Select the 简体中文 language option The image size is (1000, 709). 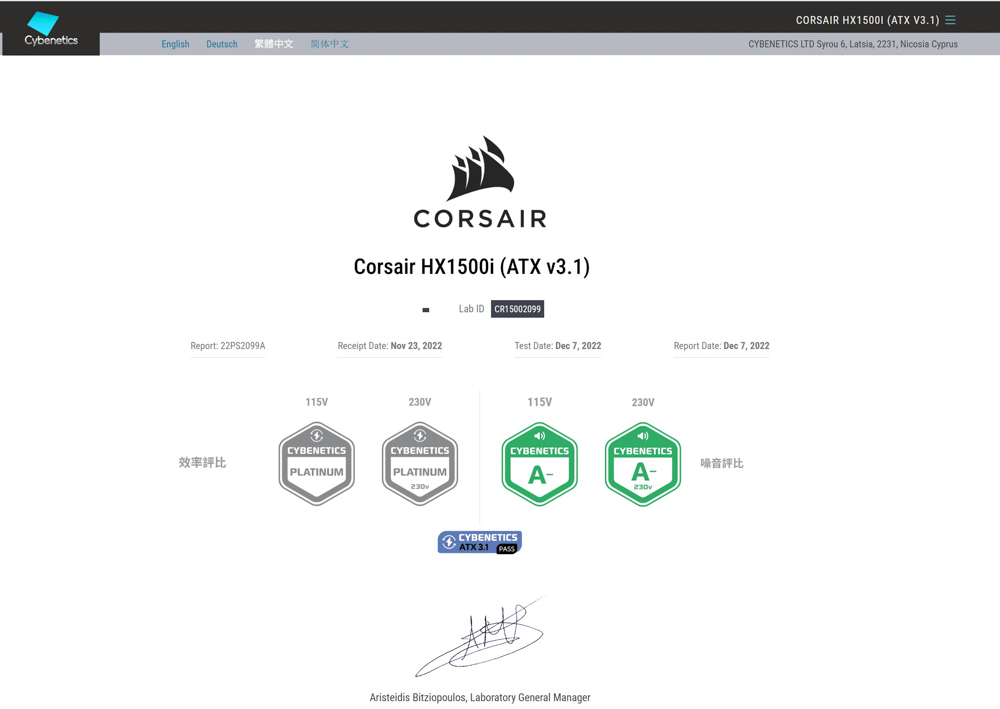[x=330, y=44]
